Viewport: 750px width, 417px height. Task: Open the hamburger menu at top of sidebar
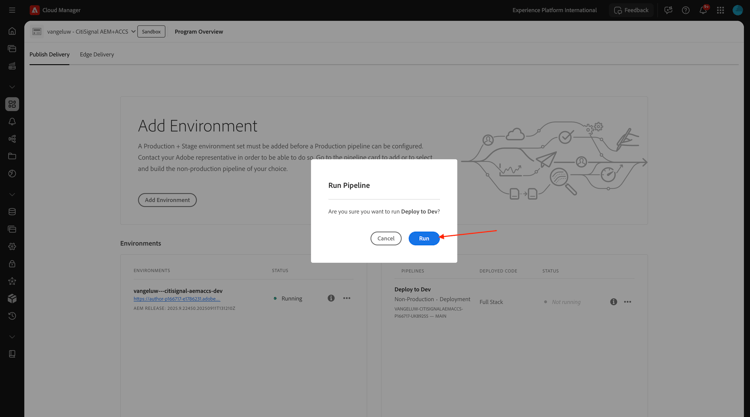pyautogui.click(x=12, y=10)
